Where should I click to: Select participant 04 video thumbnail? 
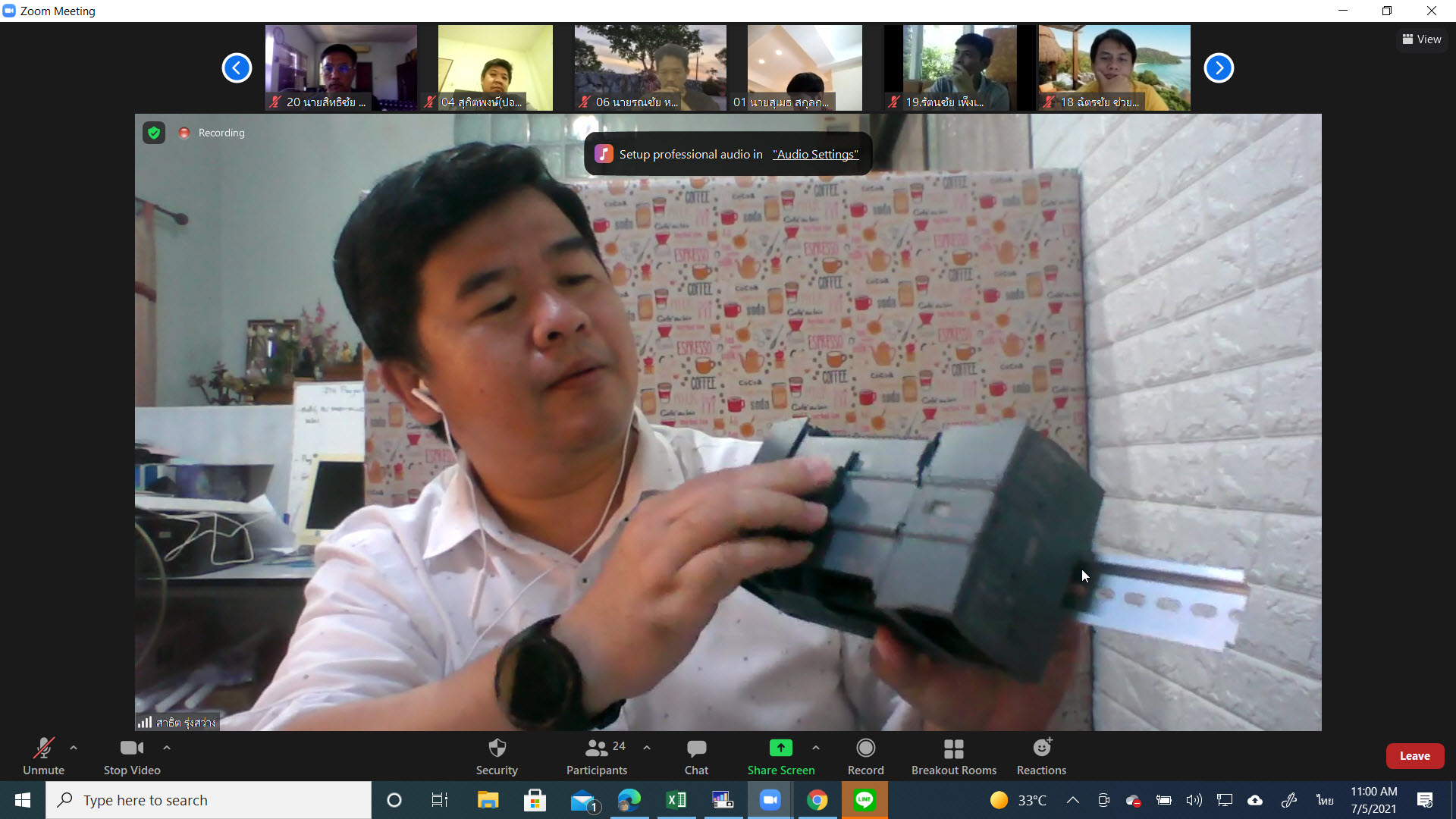(x=495, y=67)
